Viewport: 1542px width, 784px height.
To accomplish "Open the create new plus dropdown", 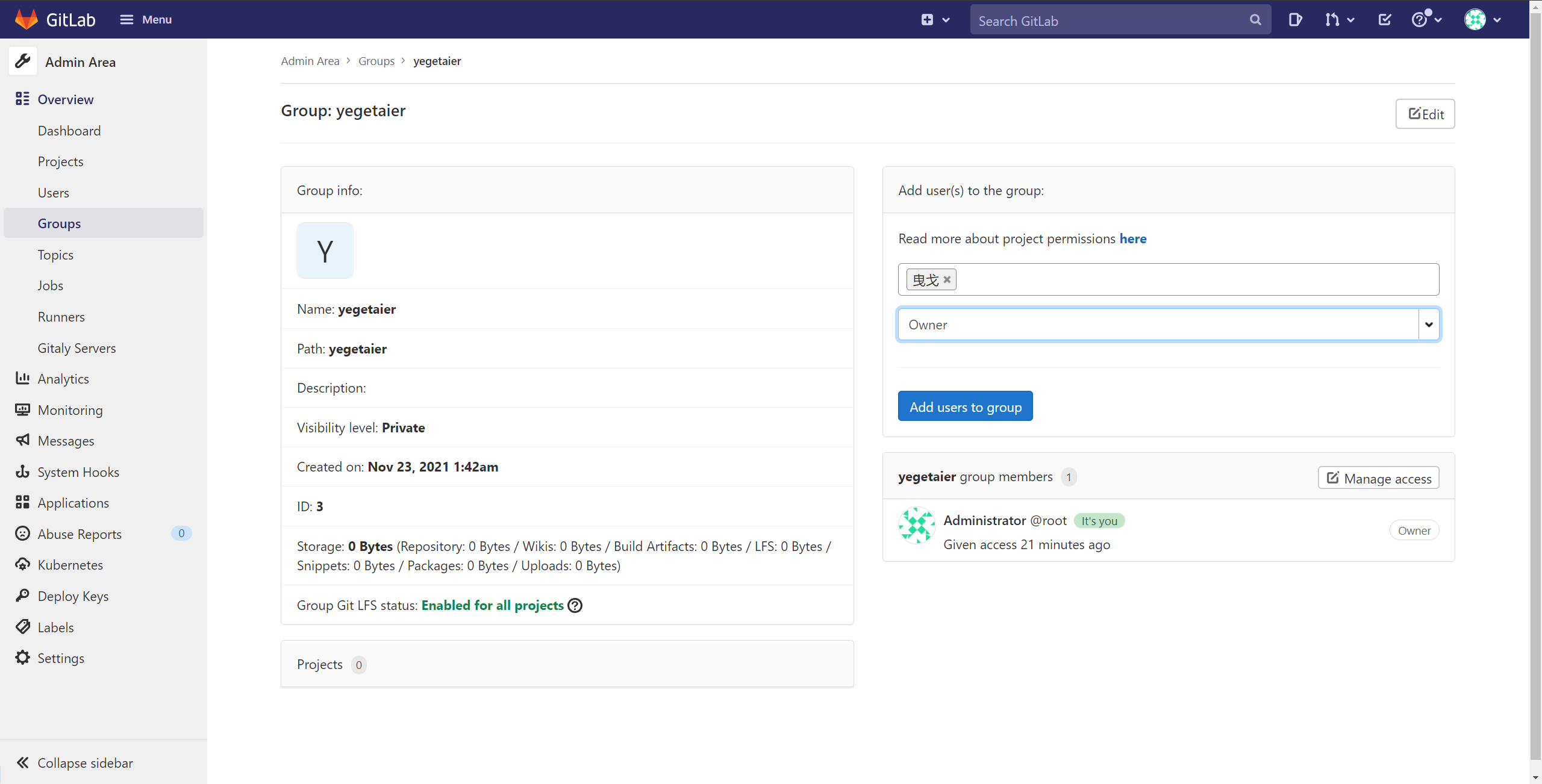I will click(935, 20).
